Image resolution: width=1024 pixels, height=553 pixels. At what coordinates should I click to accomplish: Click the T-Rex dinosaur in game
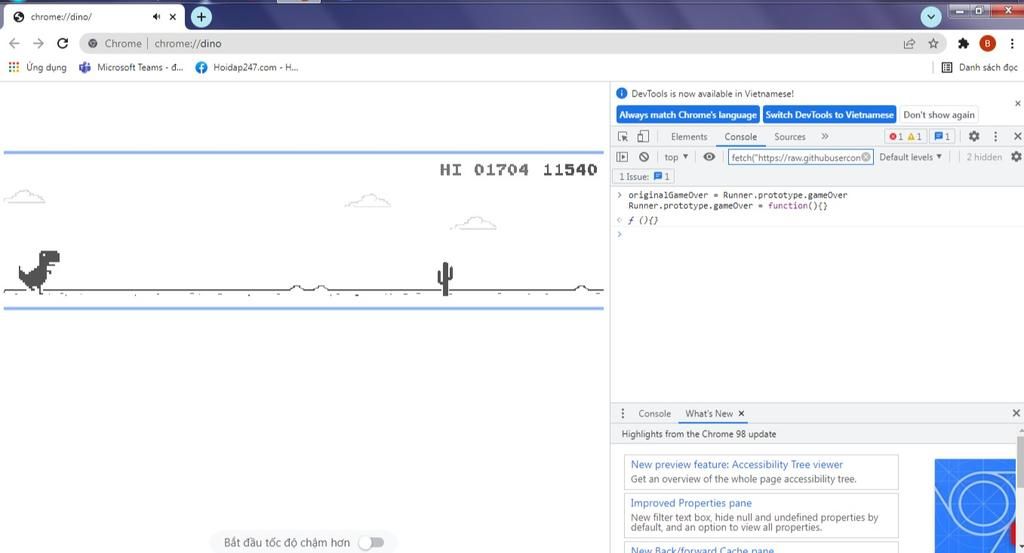click(x=39, y=271)
